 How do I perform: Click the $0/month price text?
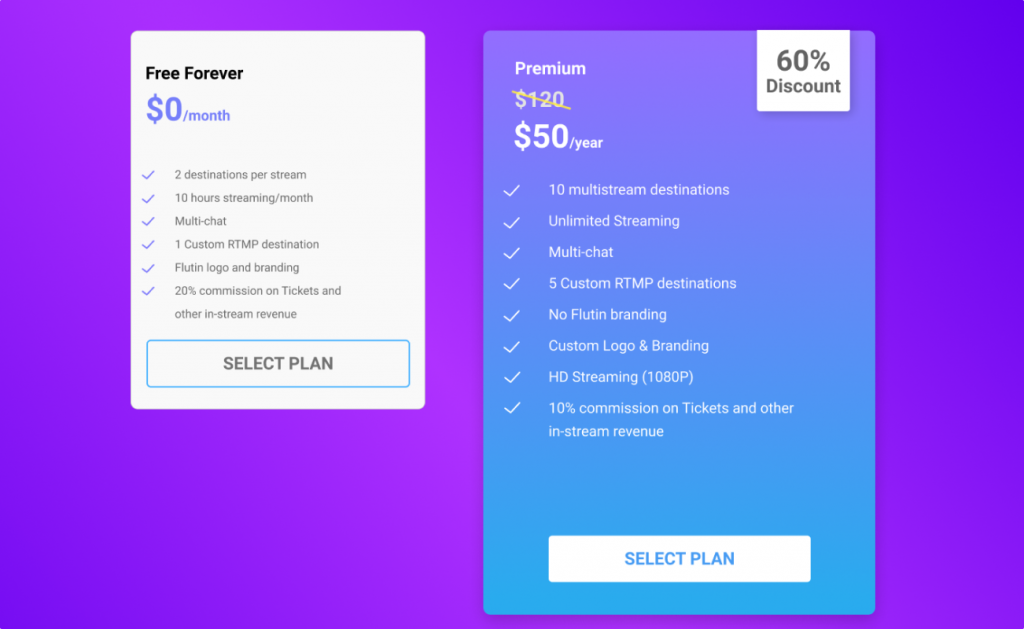(x=188, y=110)
